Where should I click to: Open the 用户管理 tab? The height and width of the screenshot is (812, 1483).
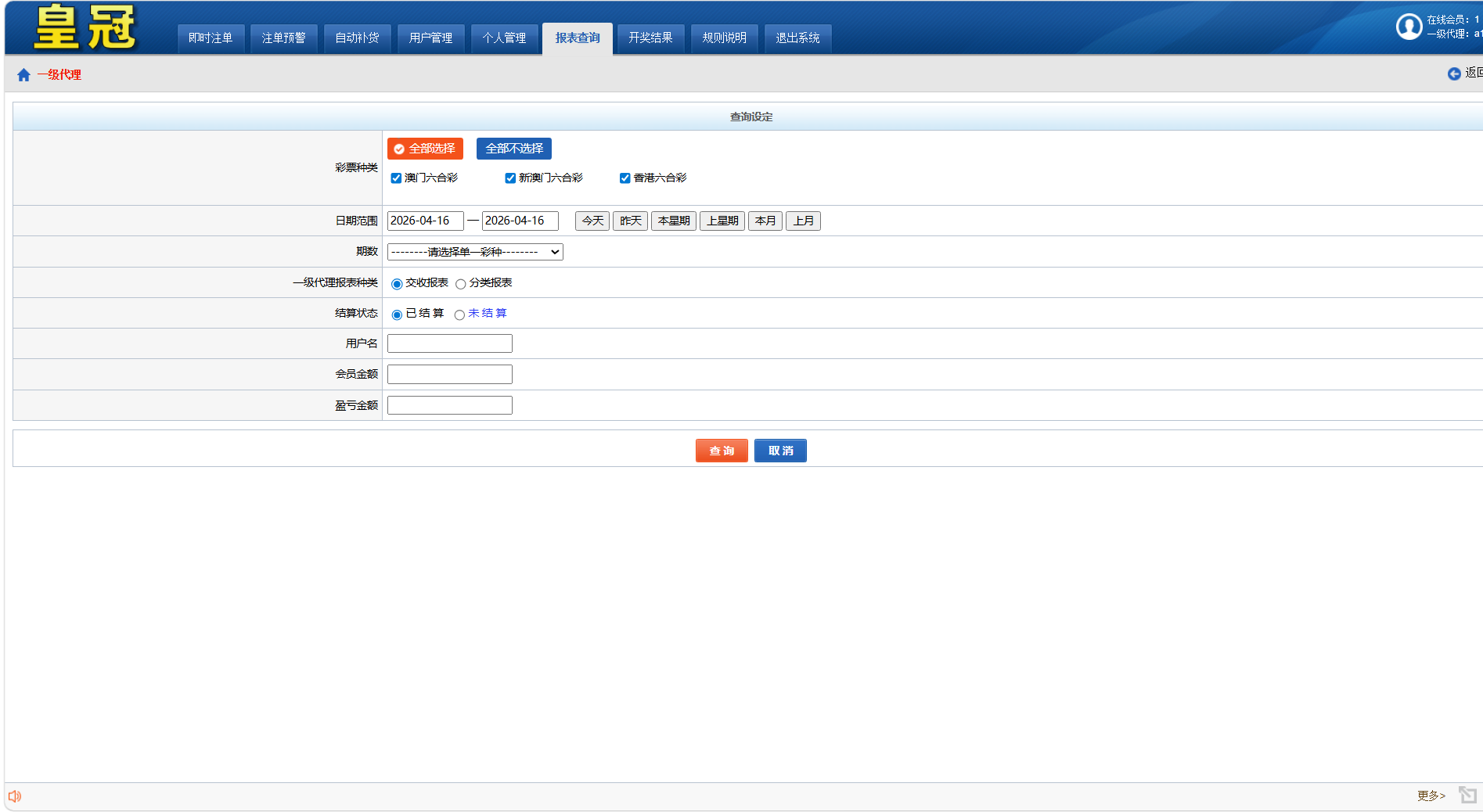tap(430, 38)
